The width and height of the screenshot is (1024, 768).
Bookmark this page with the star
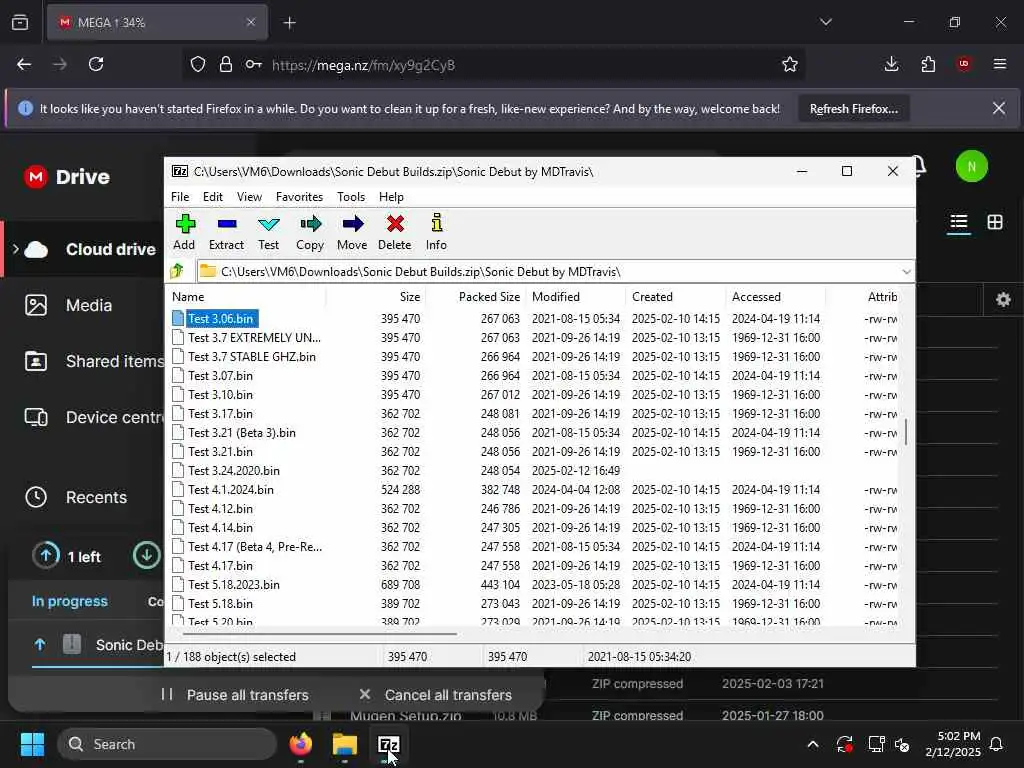790,64
